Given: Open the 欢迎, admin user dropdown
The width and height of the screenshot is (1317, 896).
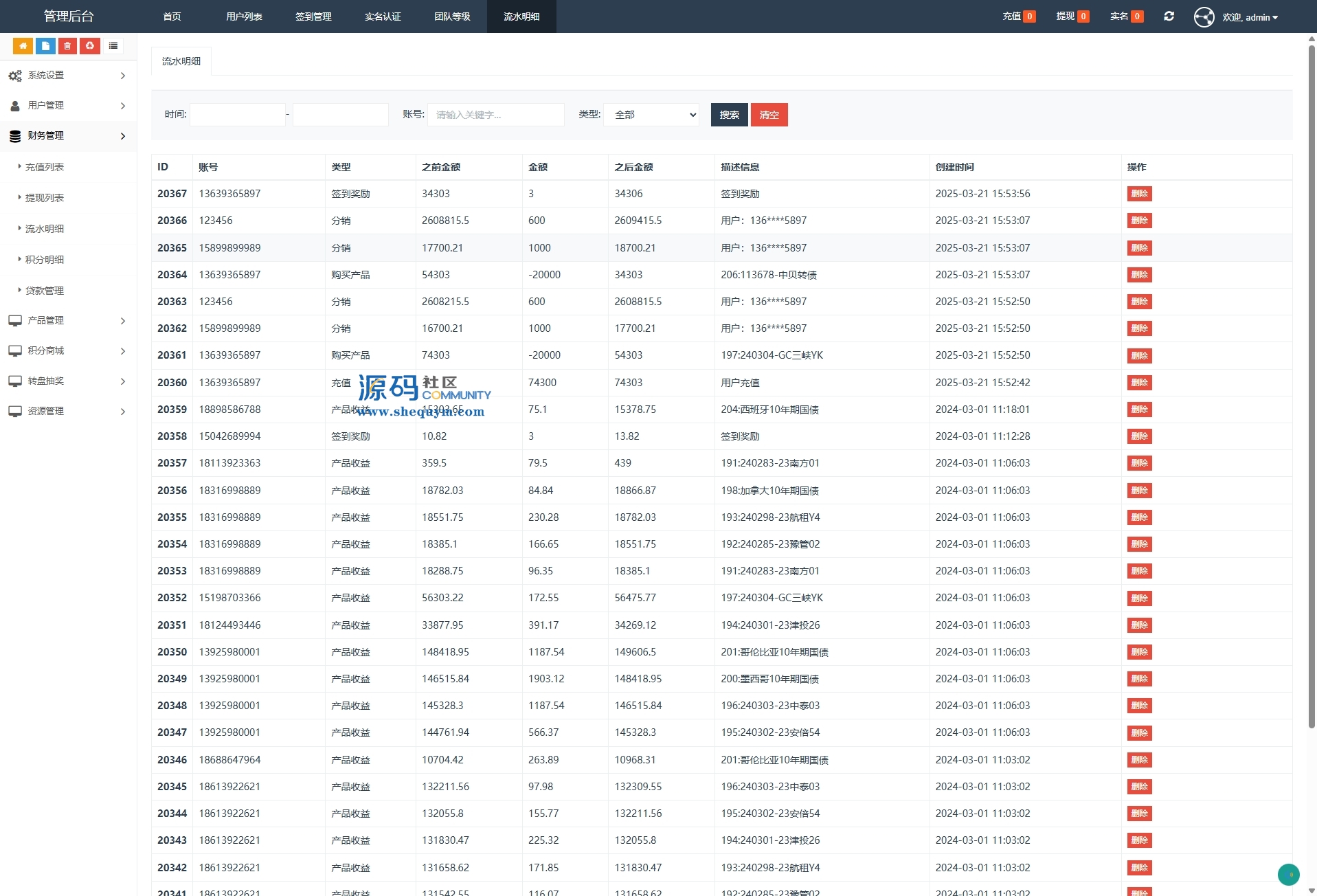Looking at the screenshot, I should pos(1250,17).
